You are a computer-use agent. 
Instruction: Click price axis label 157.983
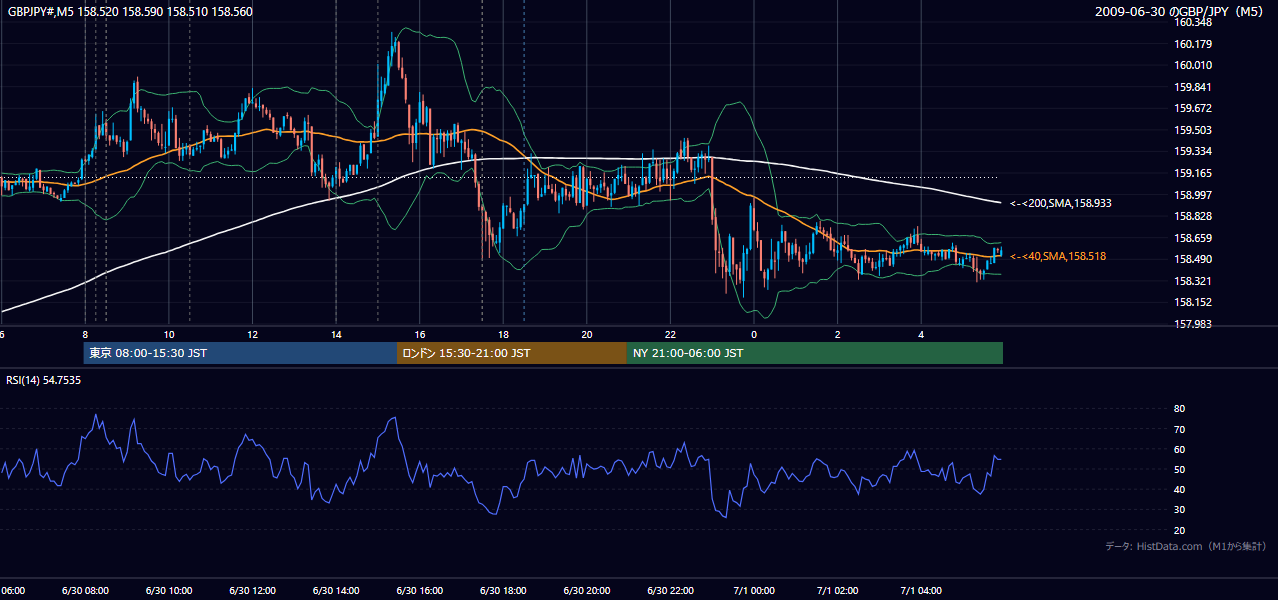(x=1193, y=324)
